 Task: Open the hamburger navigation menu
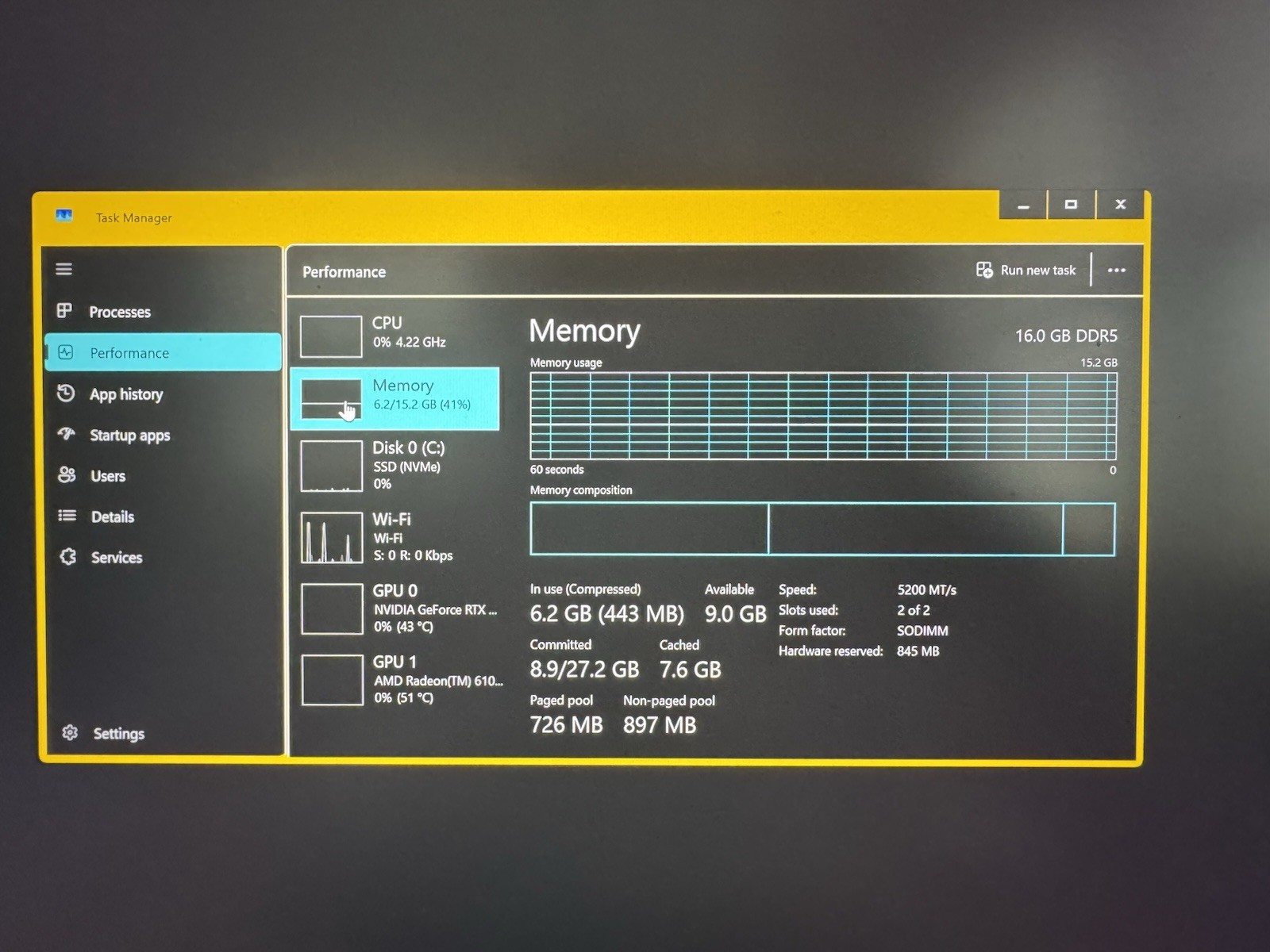(x=64, y=269)
